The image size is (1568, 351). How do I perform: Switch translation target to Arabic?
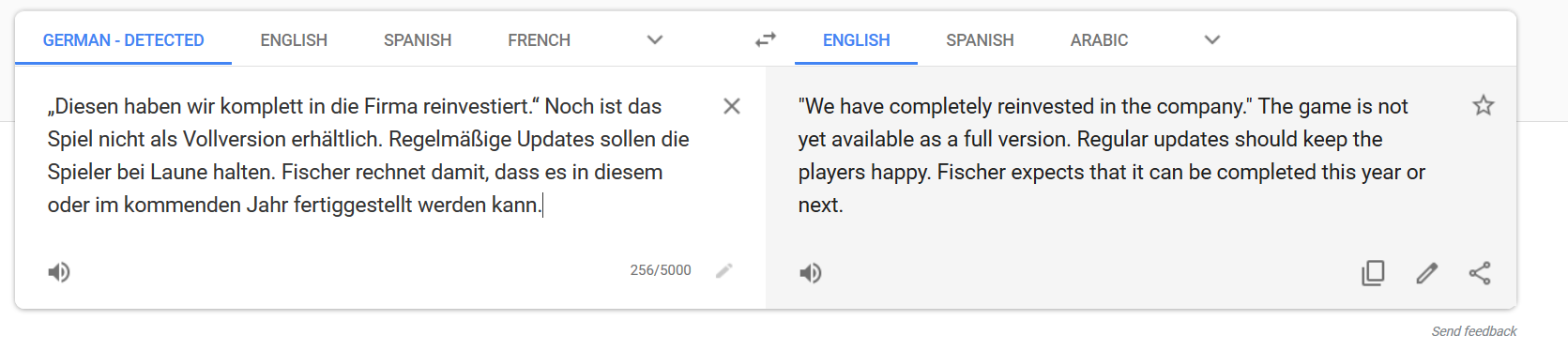1099,40
